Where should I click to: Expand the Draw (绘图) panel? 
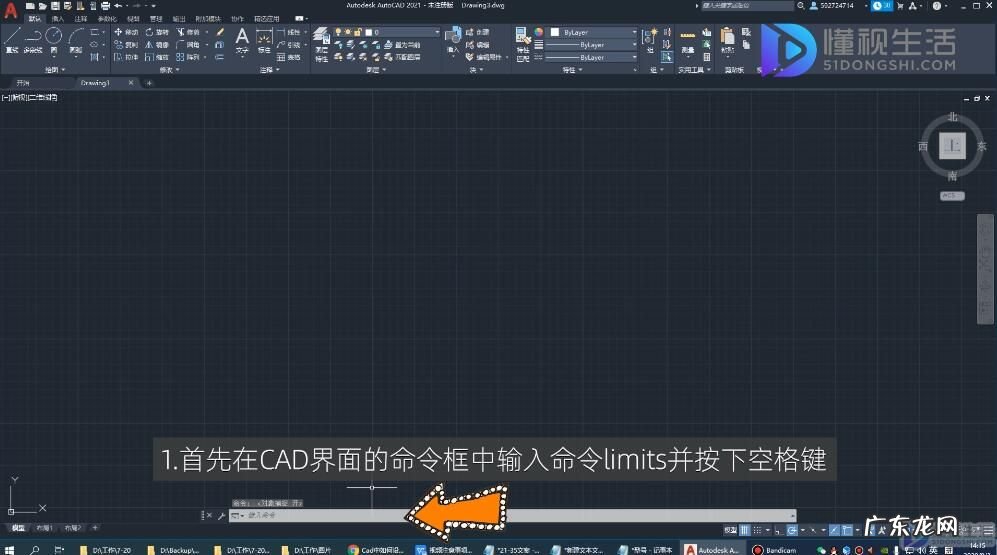(x=55, y=70)
